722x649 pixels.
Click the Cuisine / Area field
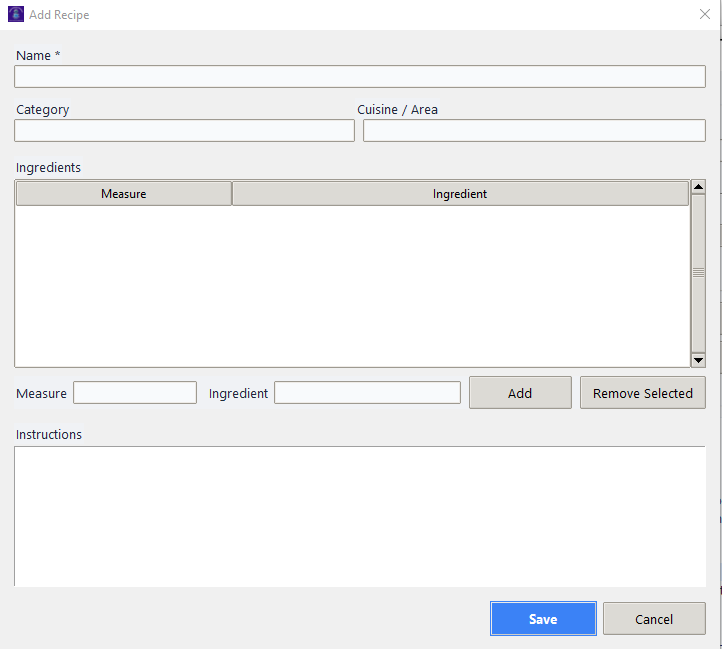pyautogui.click(x=534, y=131)
